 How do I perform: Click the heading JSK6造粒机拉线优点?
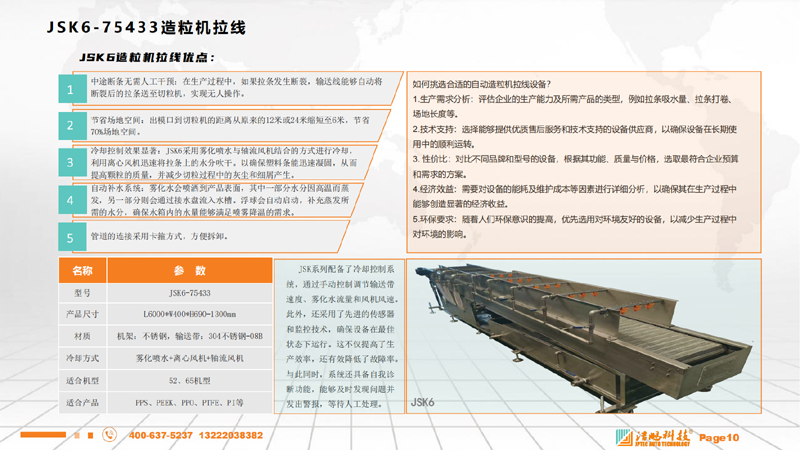point(147,57)
